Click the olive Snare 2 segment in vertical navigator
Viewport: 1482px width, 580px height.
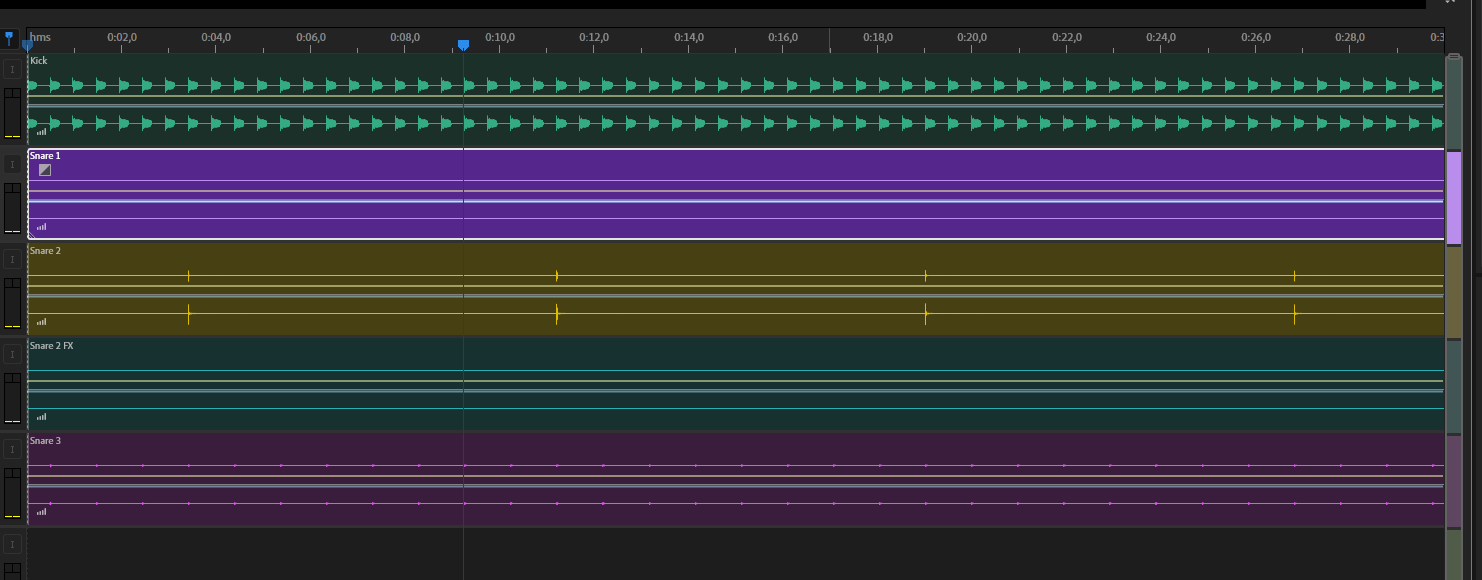(x=1454, y=292)
